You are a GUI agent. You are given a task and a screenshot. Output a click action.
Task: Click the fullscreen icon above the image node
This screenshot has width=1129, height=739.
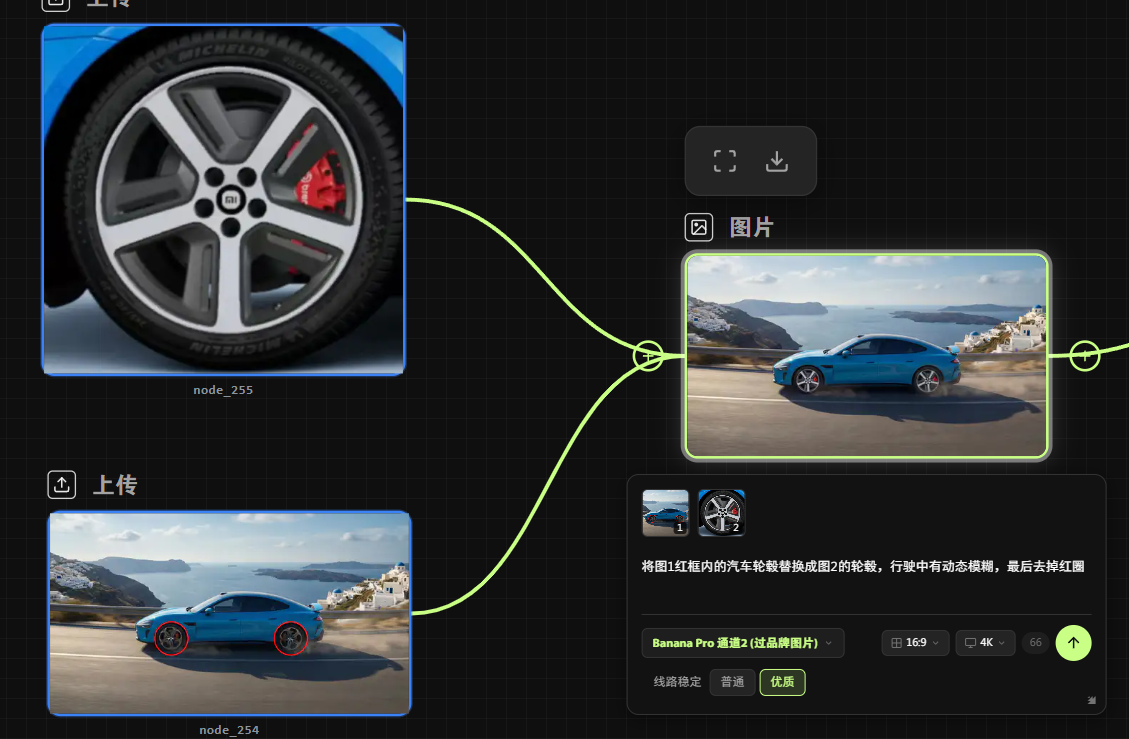725,161
